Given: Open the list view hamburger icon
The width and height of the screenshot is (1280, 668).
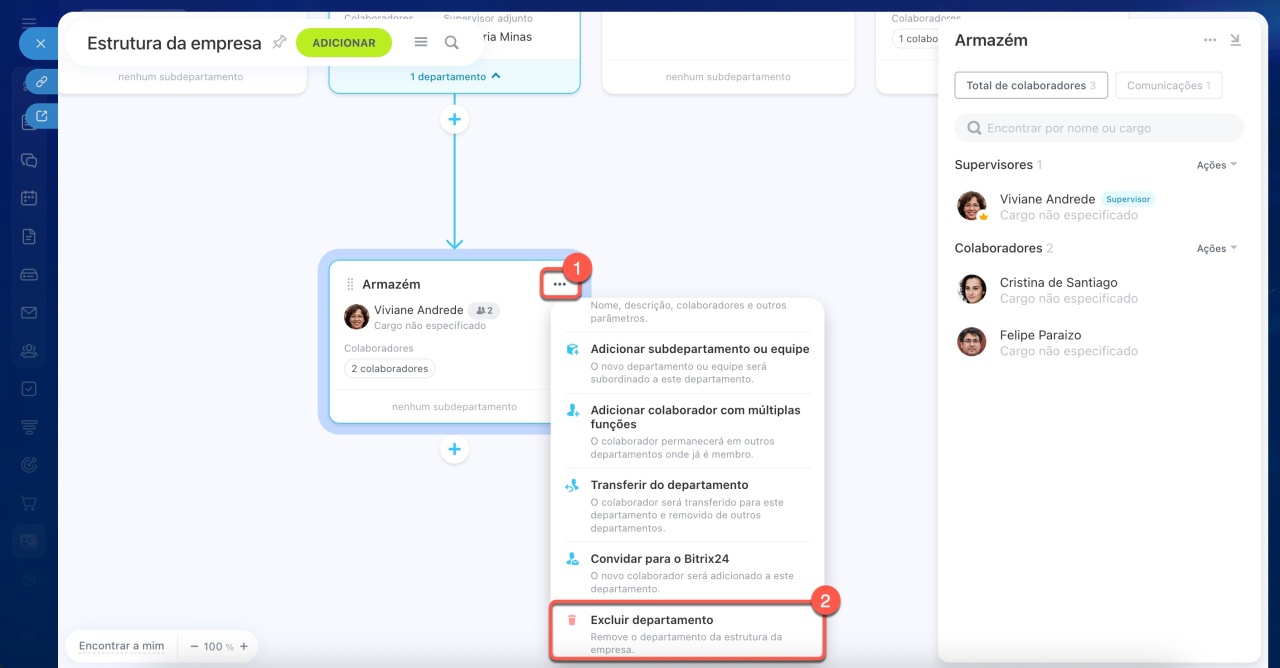Looking at the screenshot, I should (421, 42).
